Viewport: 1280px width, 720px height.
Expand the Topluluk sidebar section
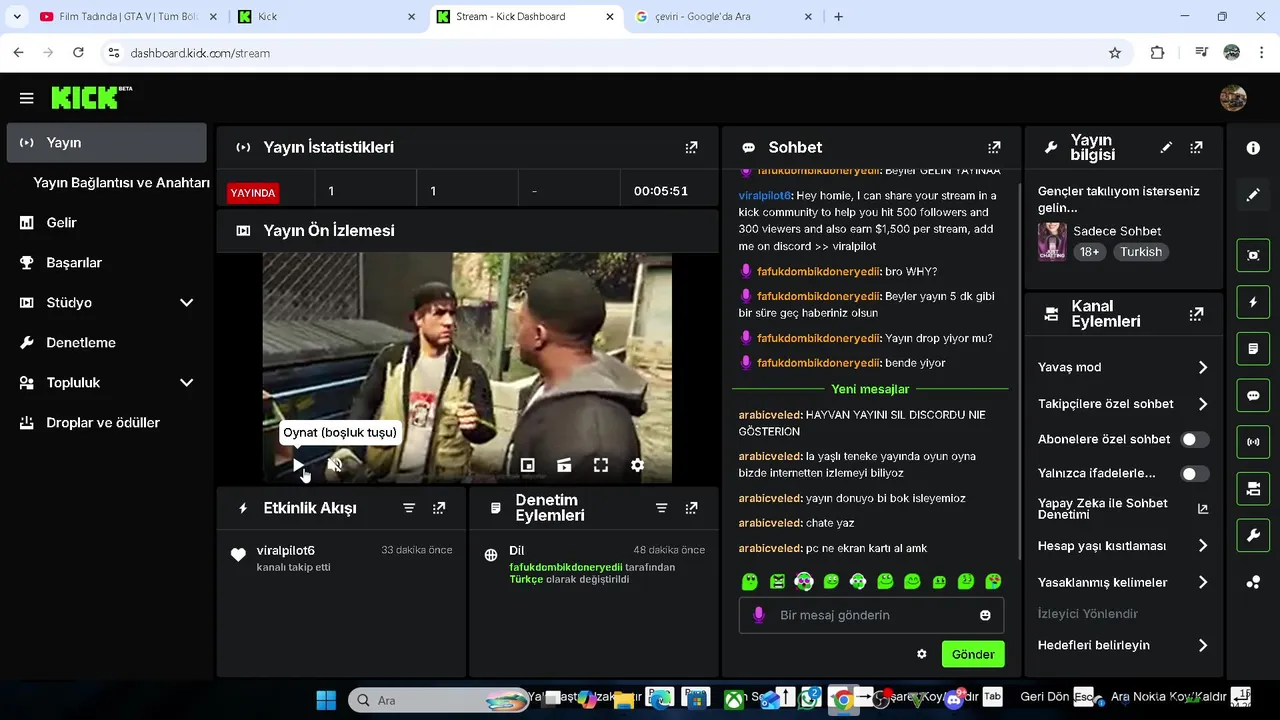point(186,382)
